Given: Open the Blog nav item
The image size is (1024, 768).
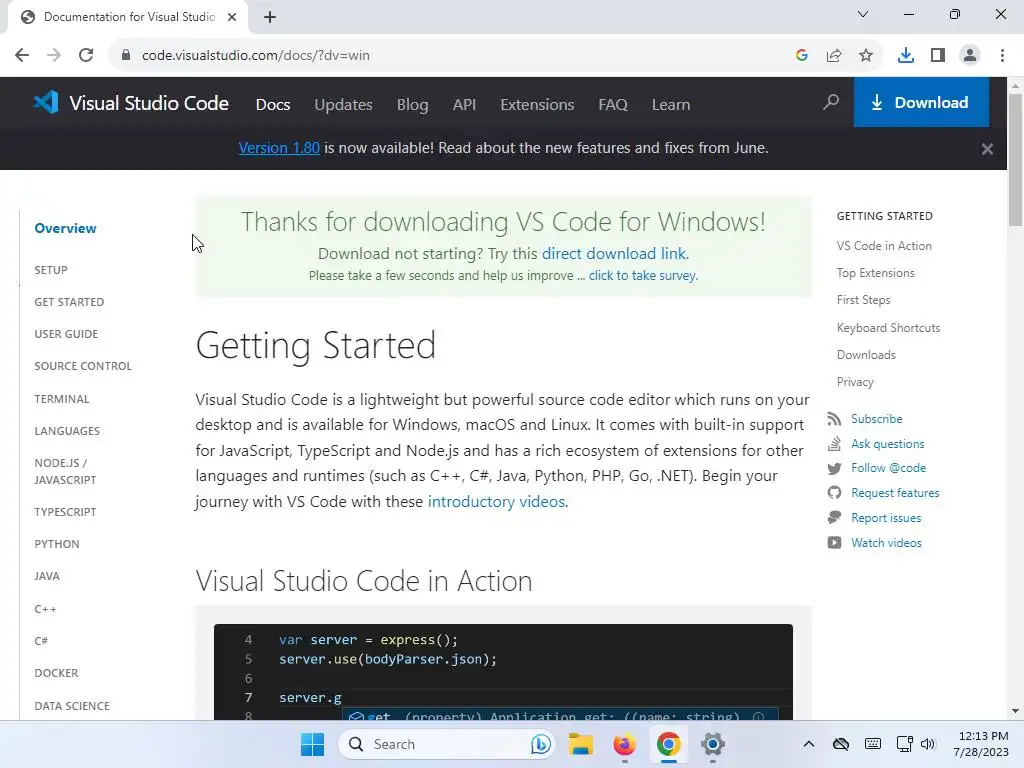Looking at the screenshot, I should click(413, 104).
